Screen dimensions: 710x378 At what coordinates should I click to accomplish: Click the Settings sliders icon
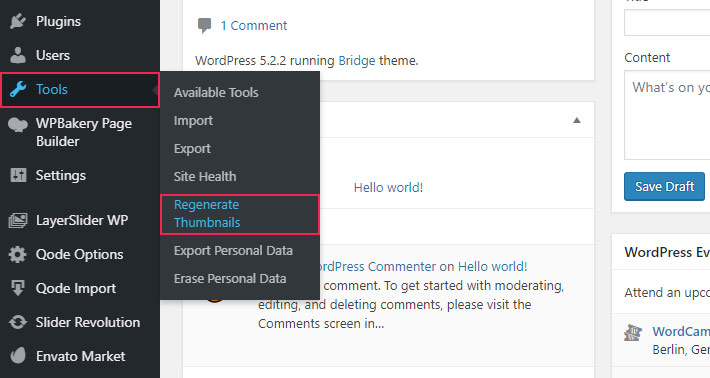coord(18,175)
